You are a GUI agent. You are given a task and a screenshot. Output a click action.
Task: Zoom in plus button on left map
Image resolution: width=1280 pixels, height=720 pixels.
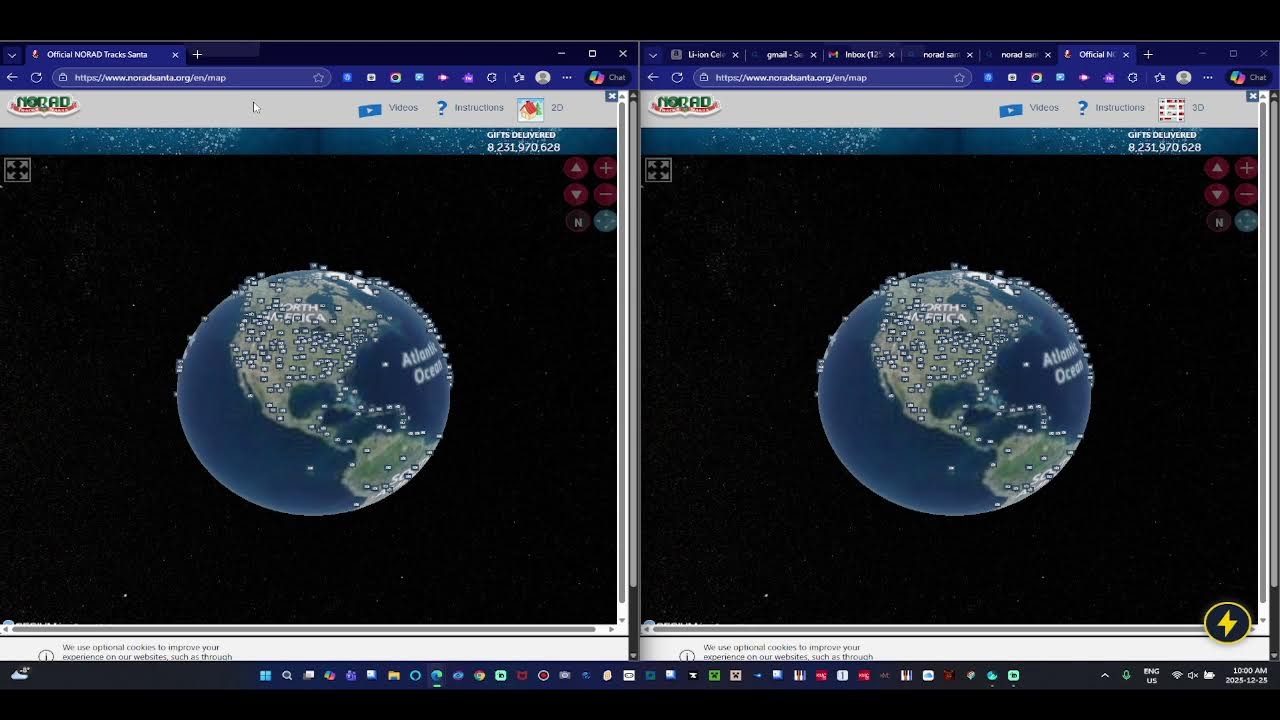(605, 168)
